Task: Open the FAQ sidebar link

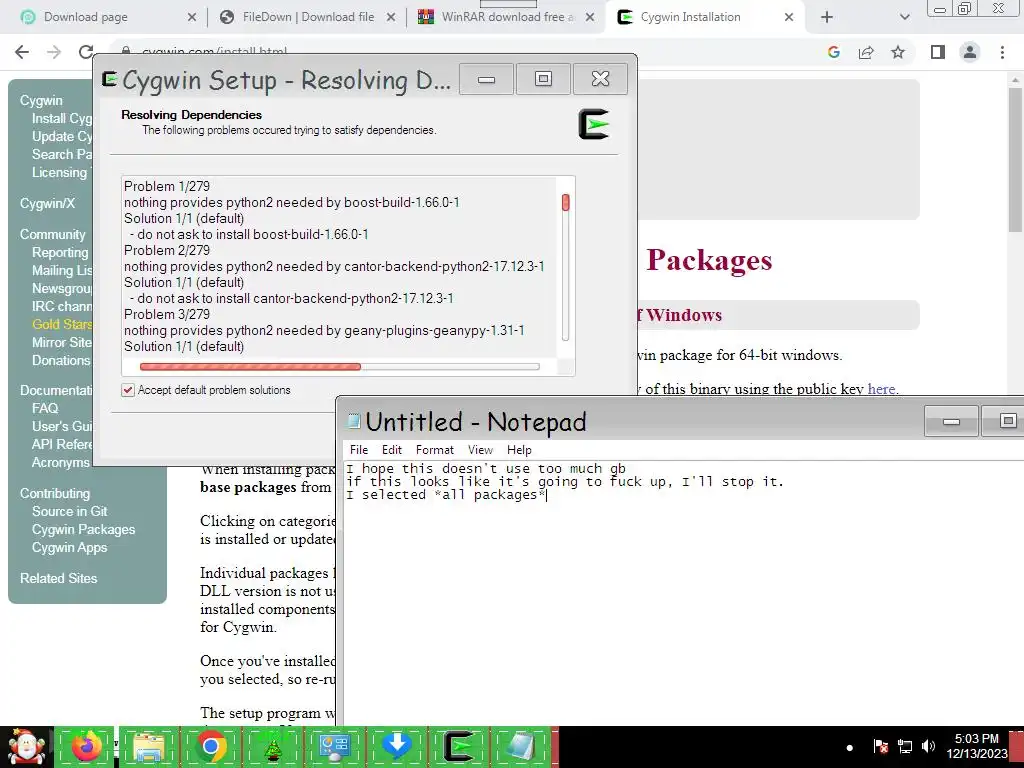Action: tap(45, 408)
